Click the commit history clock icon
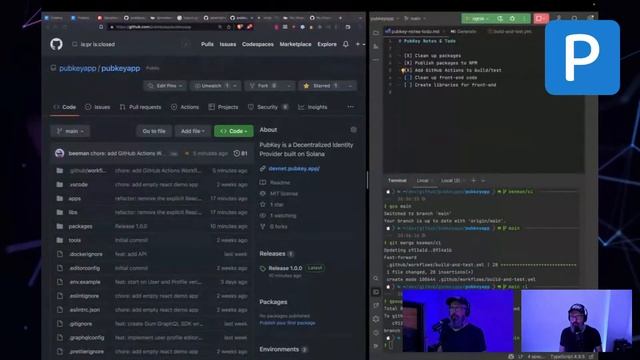The image size is (640, 360). click(x=236, y=153)
